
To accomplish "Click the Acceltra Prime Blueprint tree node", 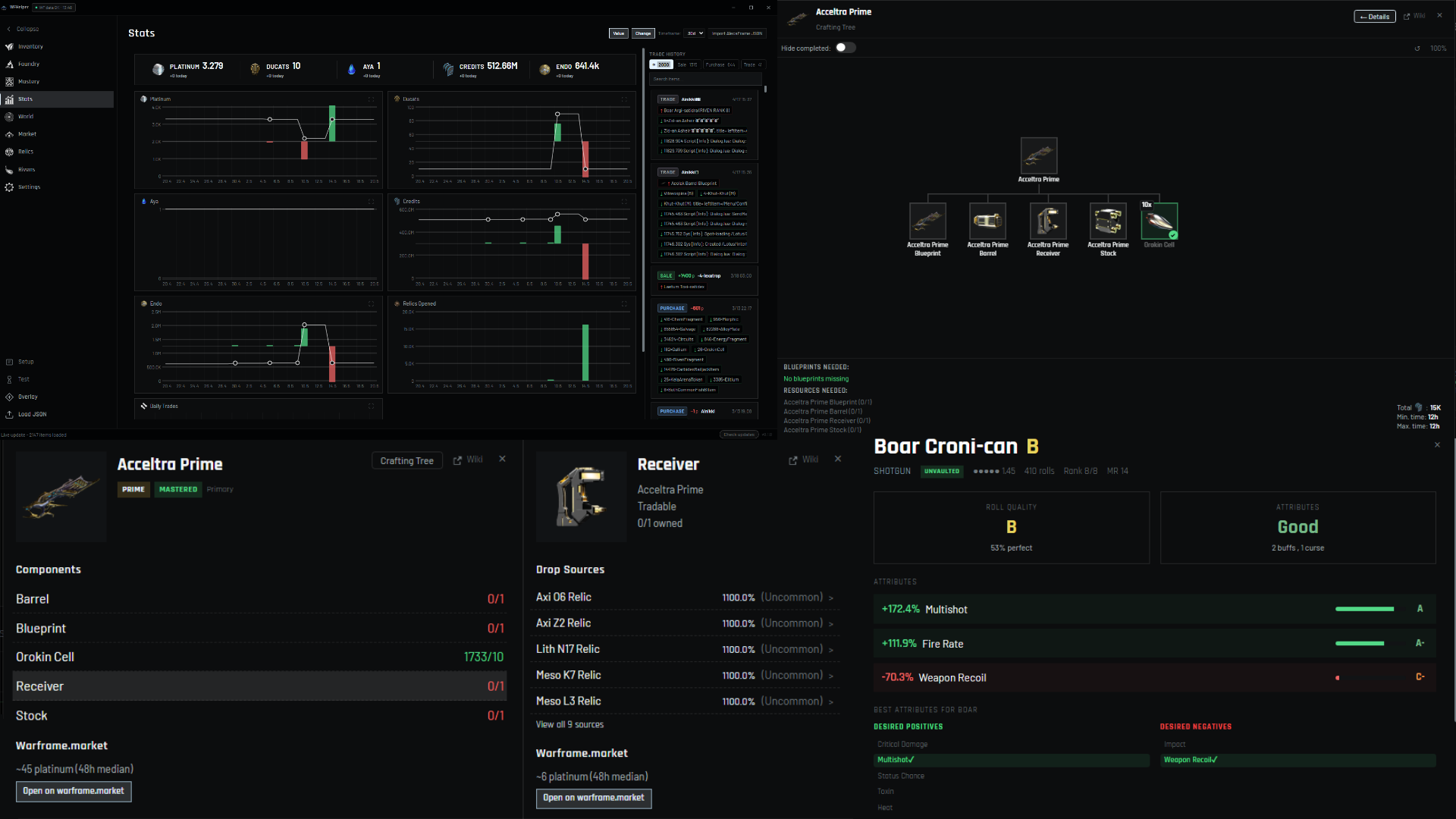I will tap(927, 230).
